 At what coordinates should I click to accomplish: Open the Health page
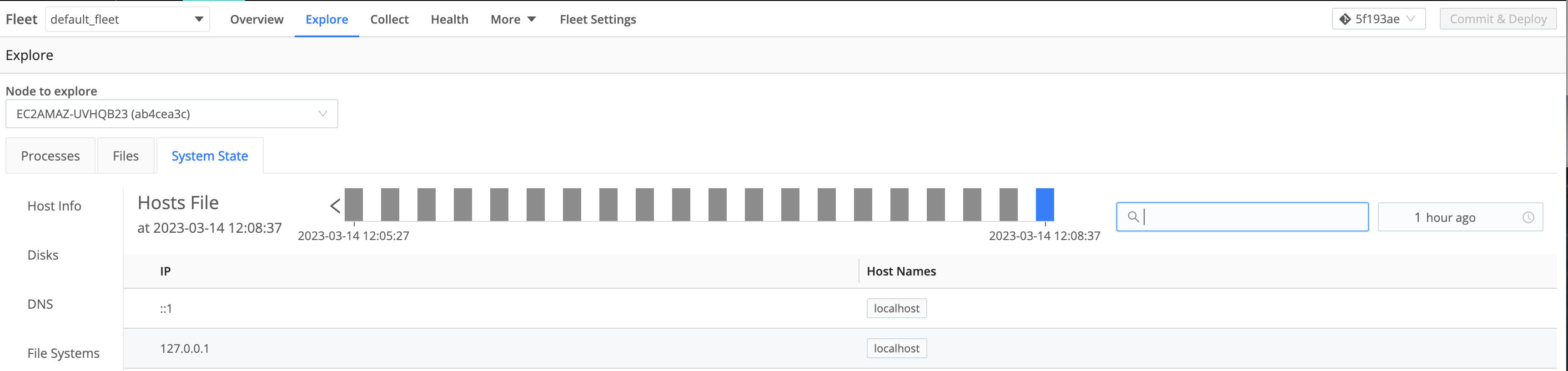(449, 20)
